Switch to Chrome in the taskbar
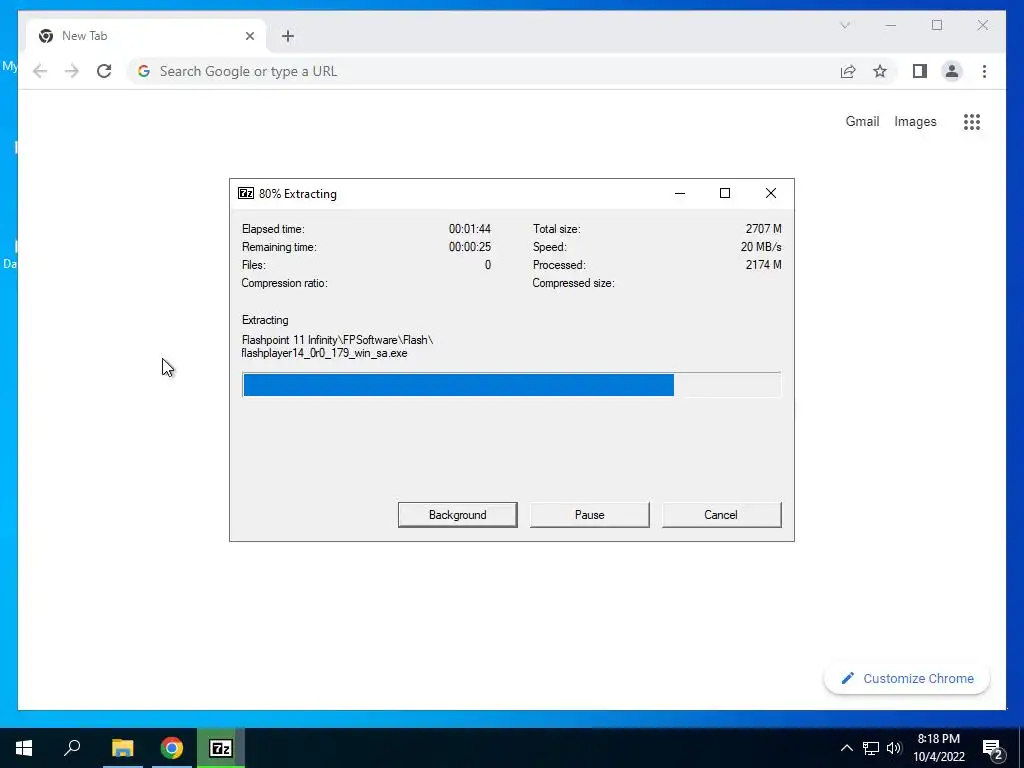 pos(172,748)
